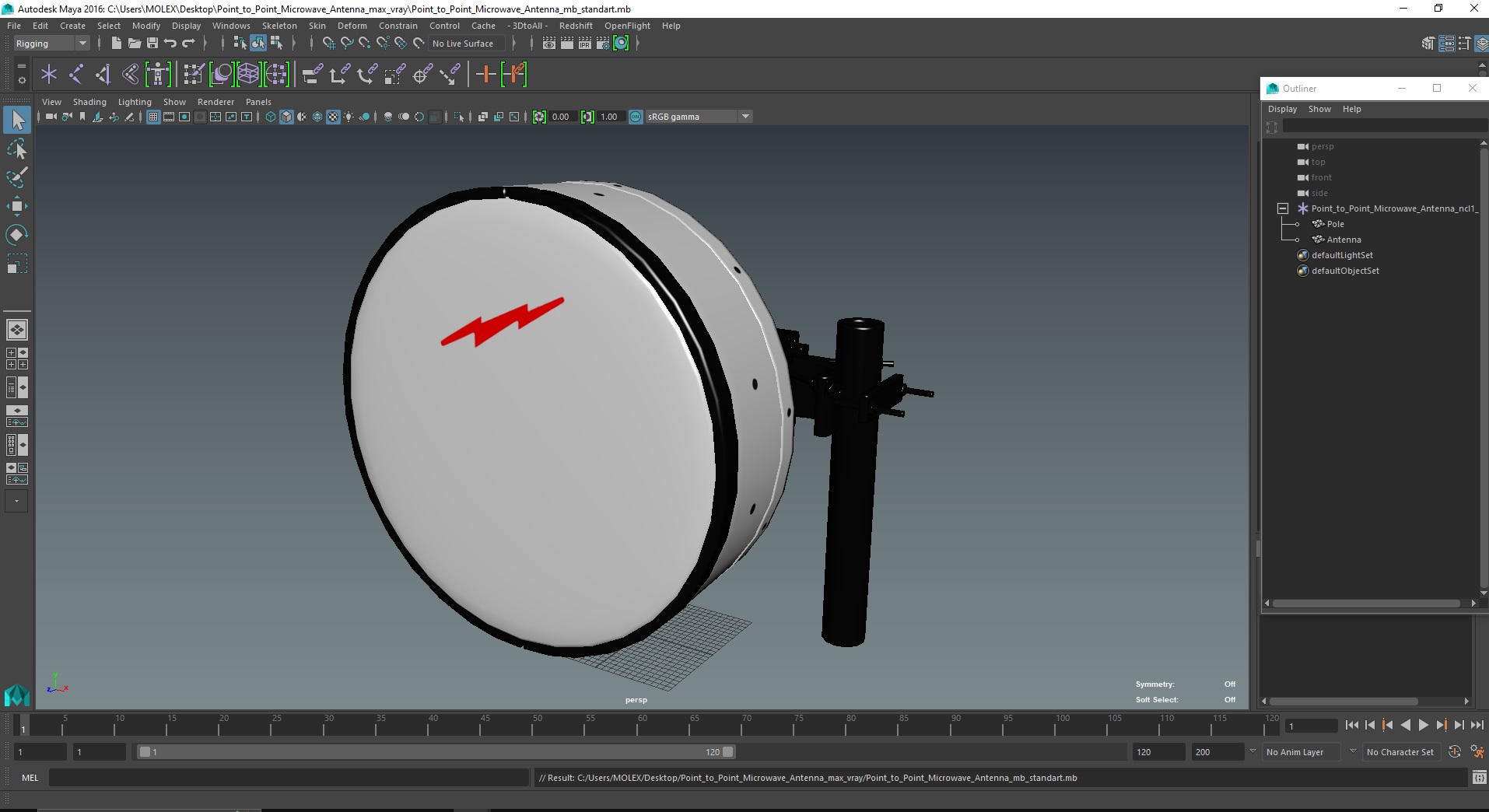Open the single perspective layout
This screenshot has height=812, width=1489.
(17, 330)
